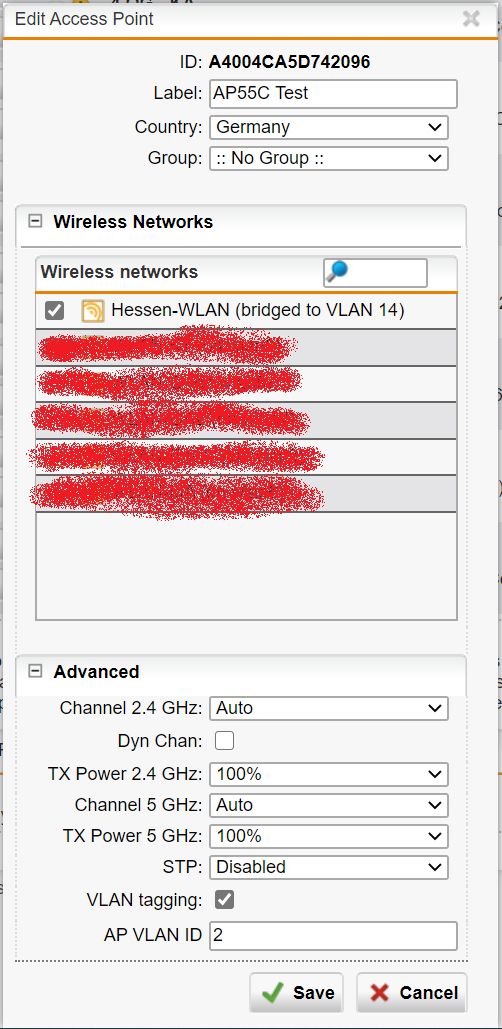Open the Country dropdown showing Germany
502x1029 pixels.
(x=329, y=127)
